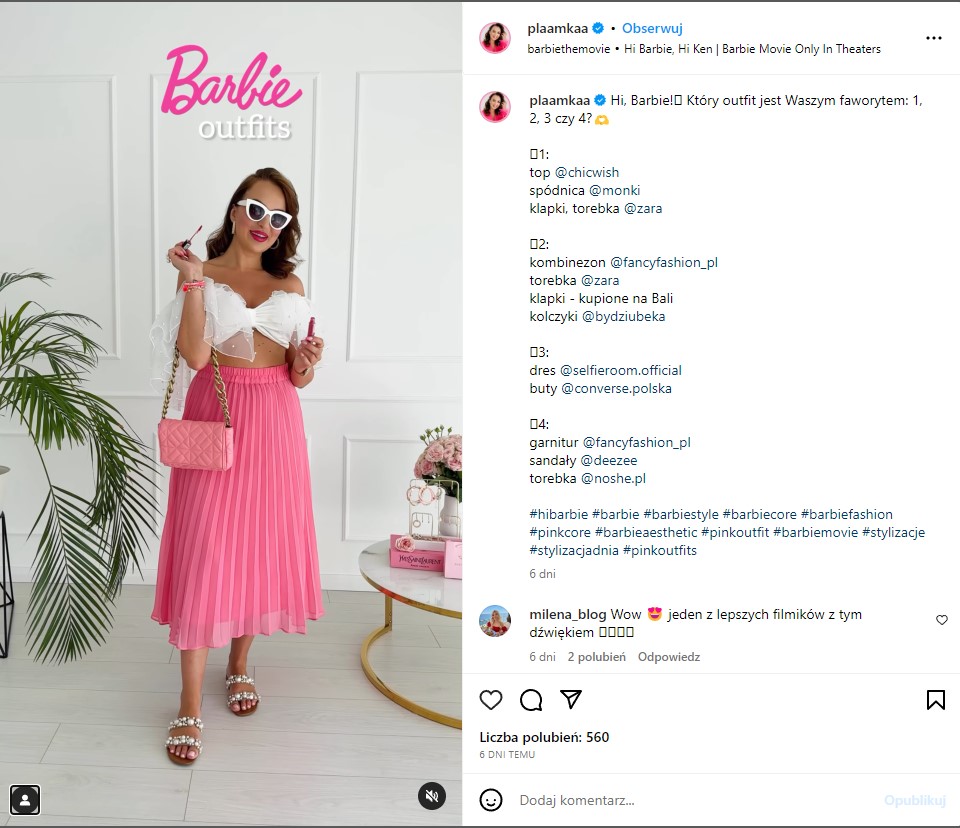The height and width of the screenshot is (828, 960).
Task: Click Odpowiedz under milena_blog comment
Action: [669, 657]
